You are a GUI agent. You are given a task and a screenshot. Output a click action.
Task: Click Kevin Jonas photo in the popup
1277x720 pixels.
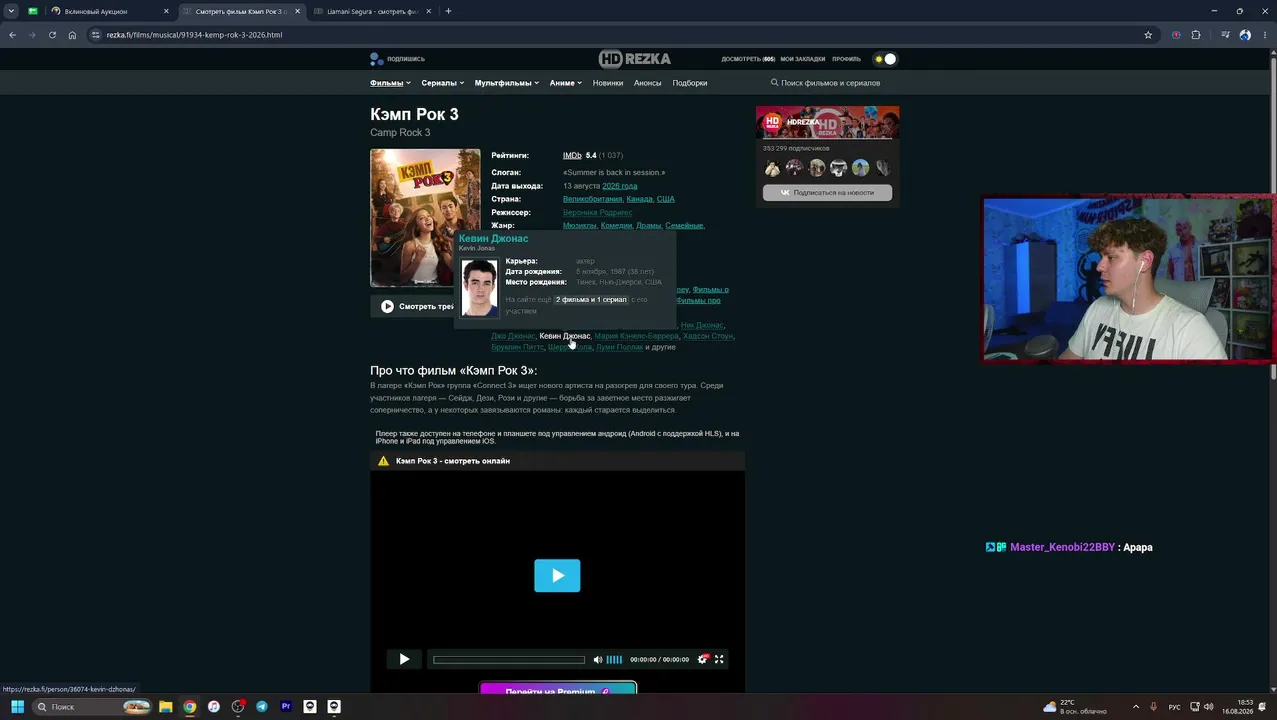pos(479,288)
